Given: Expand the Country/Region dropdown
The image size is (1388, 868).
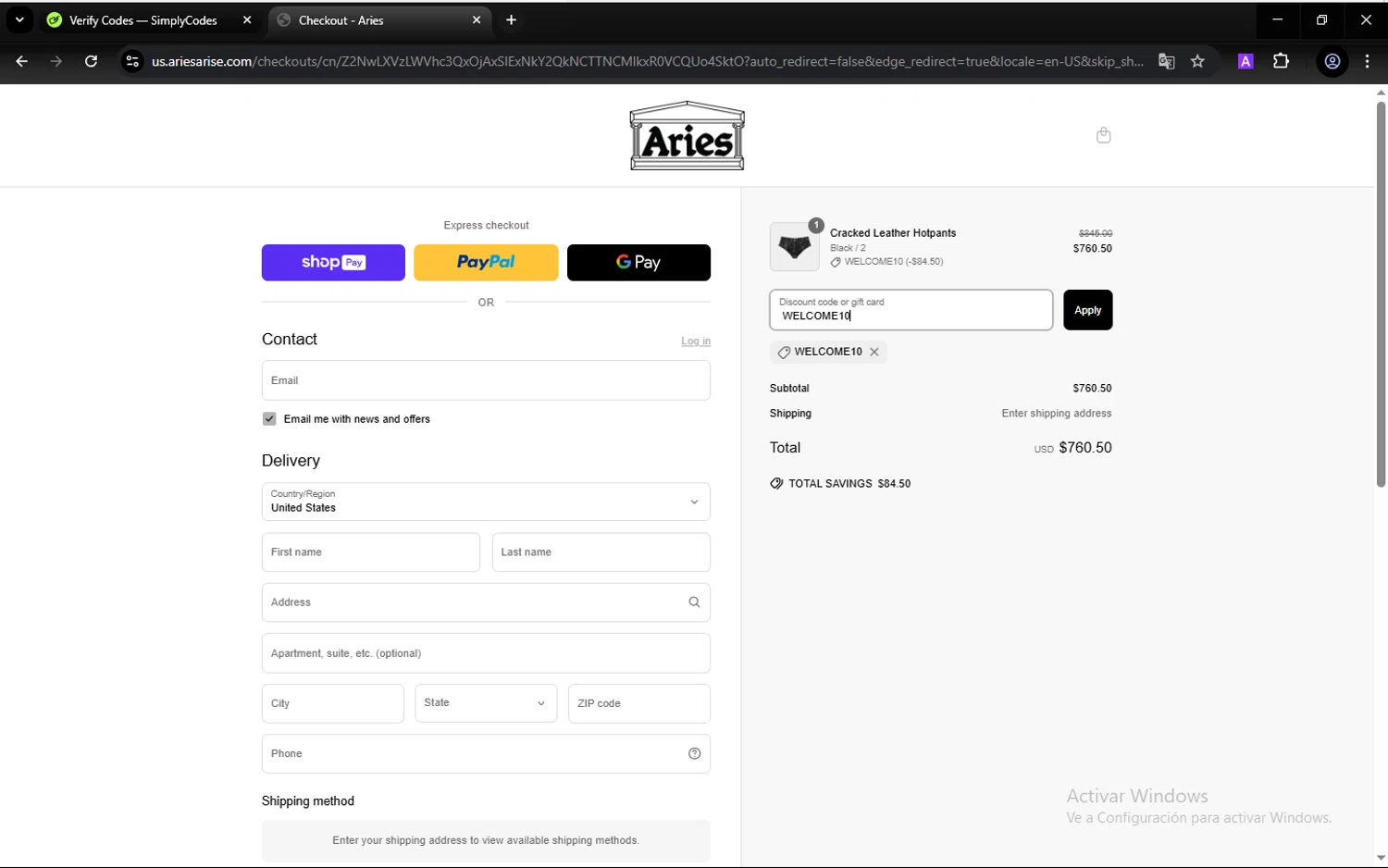Looking at the screenshot, I should 486,502.
